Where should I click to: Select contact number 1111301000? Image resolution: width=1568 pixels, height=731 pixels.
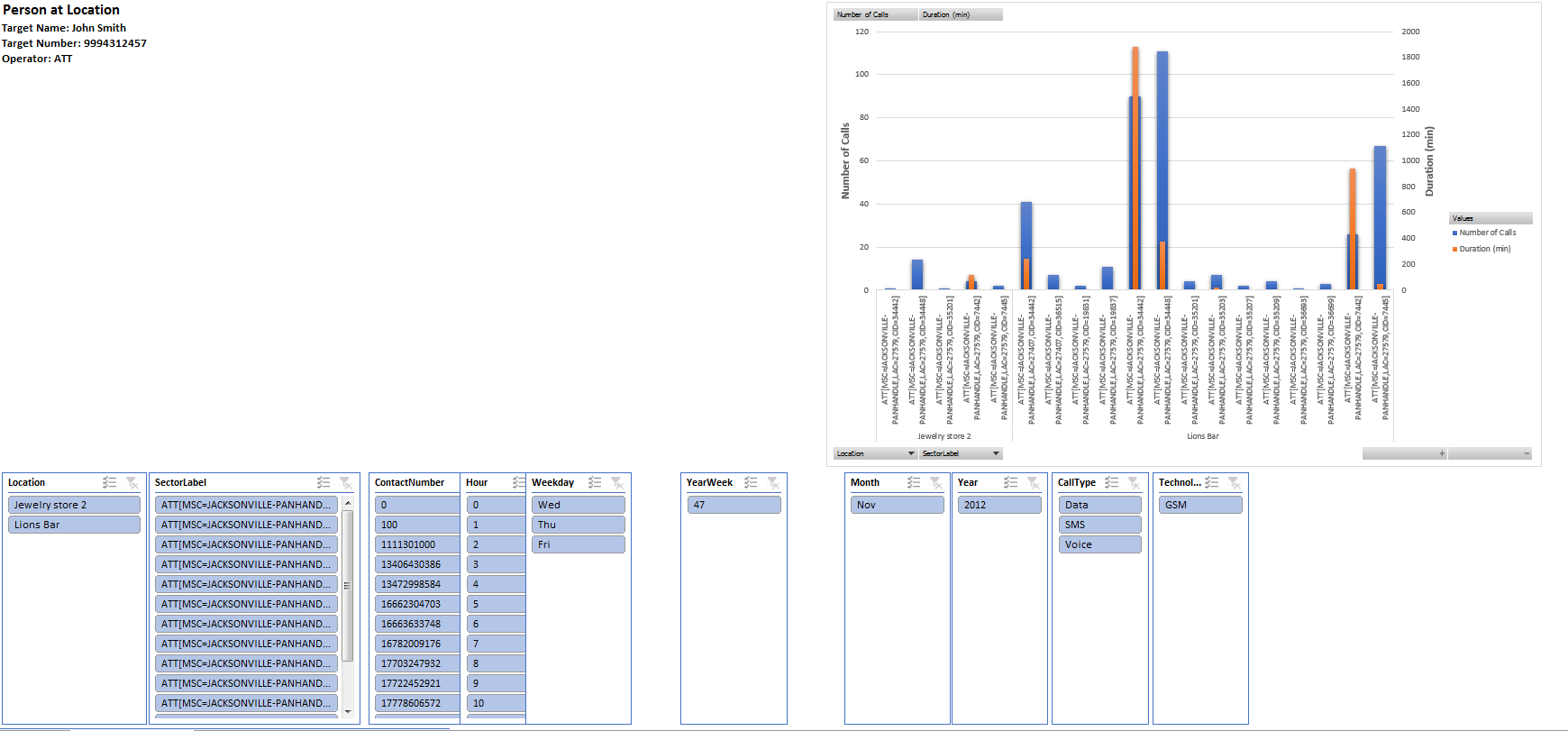pyautogui.click(x=416, y=544)
